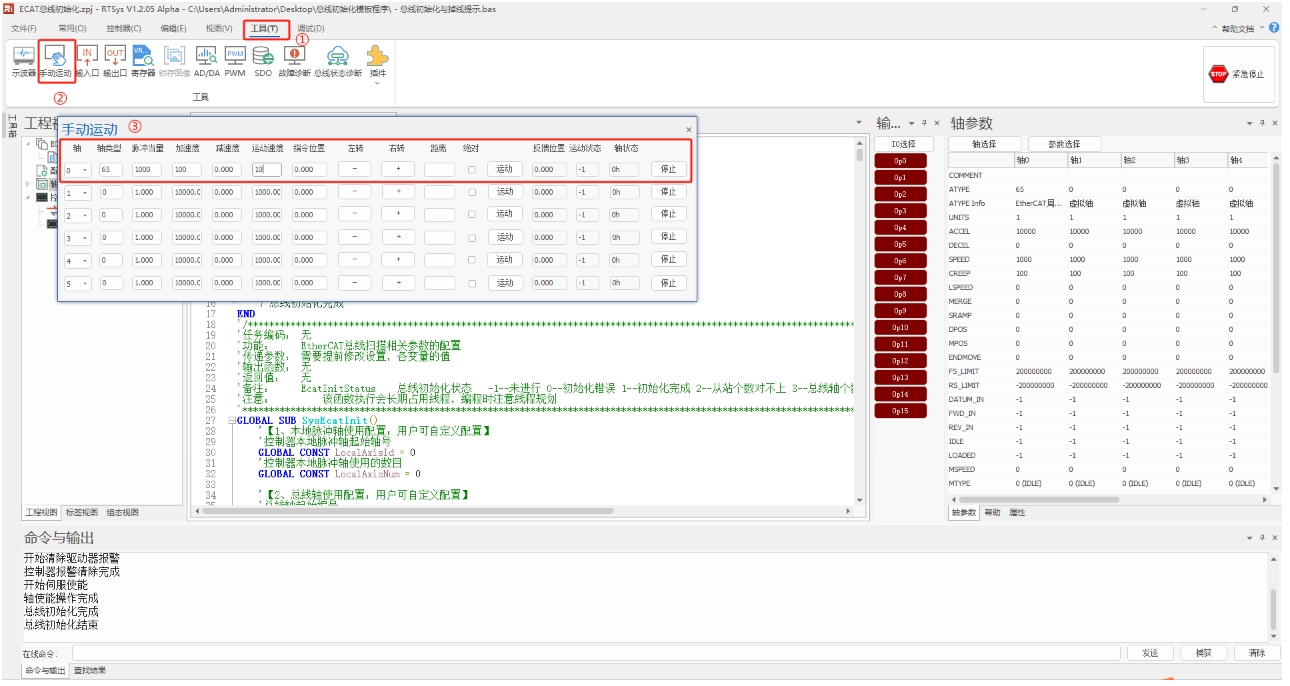Open help via the blue question mark
Image resolution: width=1290 pixels, height=686 pixels.
tap(1274, 28)
